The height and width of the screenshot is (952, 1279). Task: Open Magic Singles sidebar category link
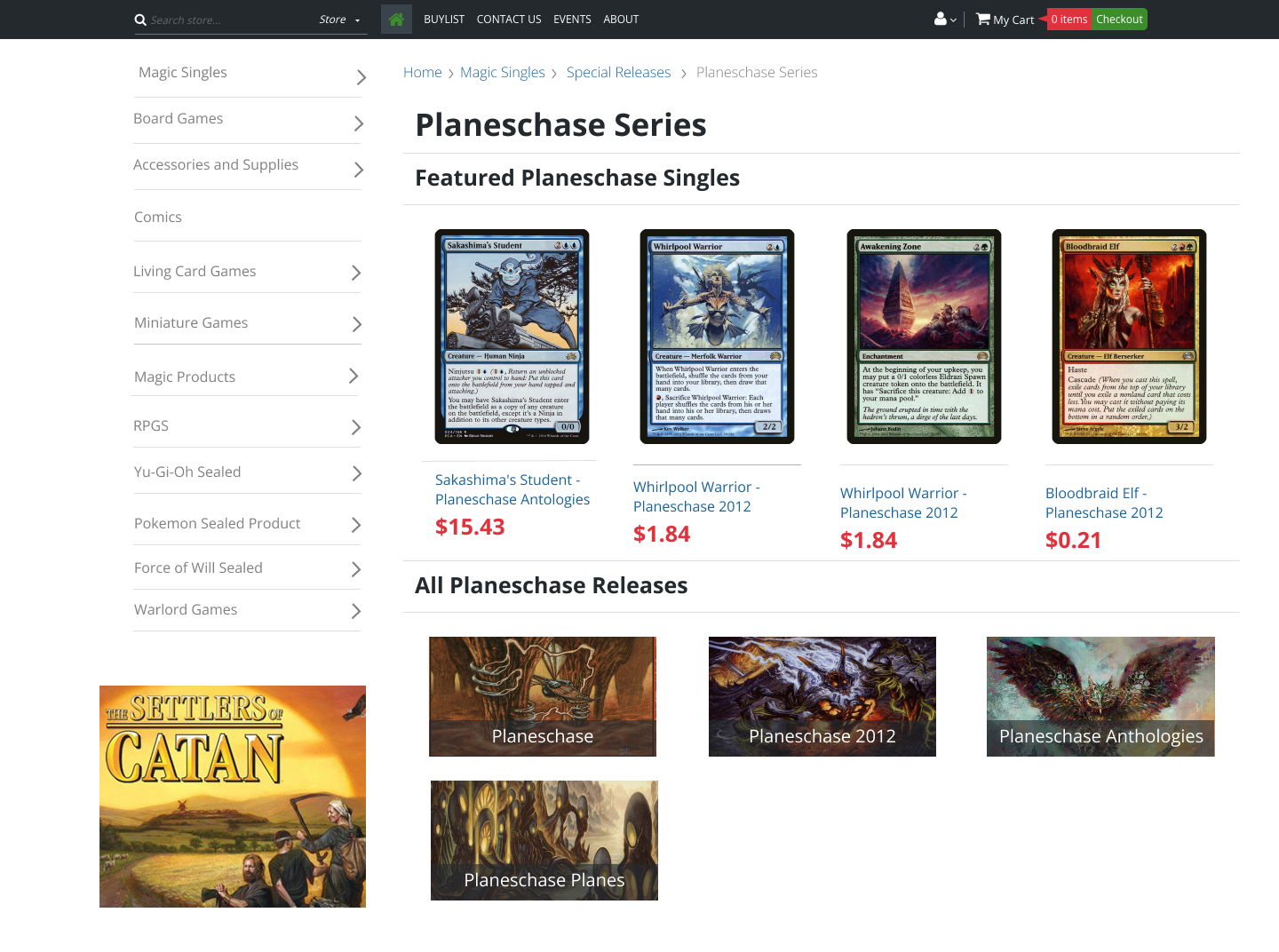pos(183,73)
